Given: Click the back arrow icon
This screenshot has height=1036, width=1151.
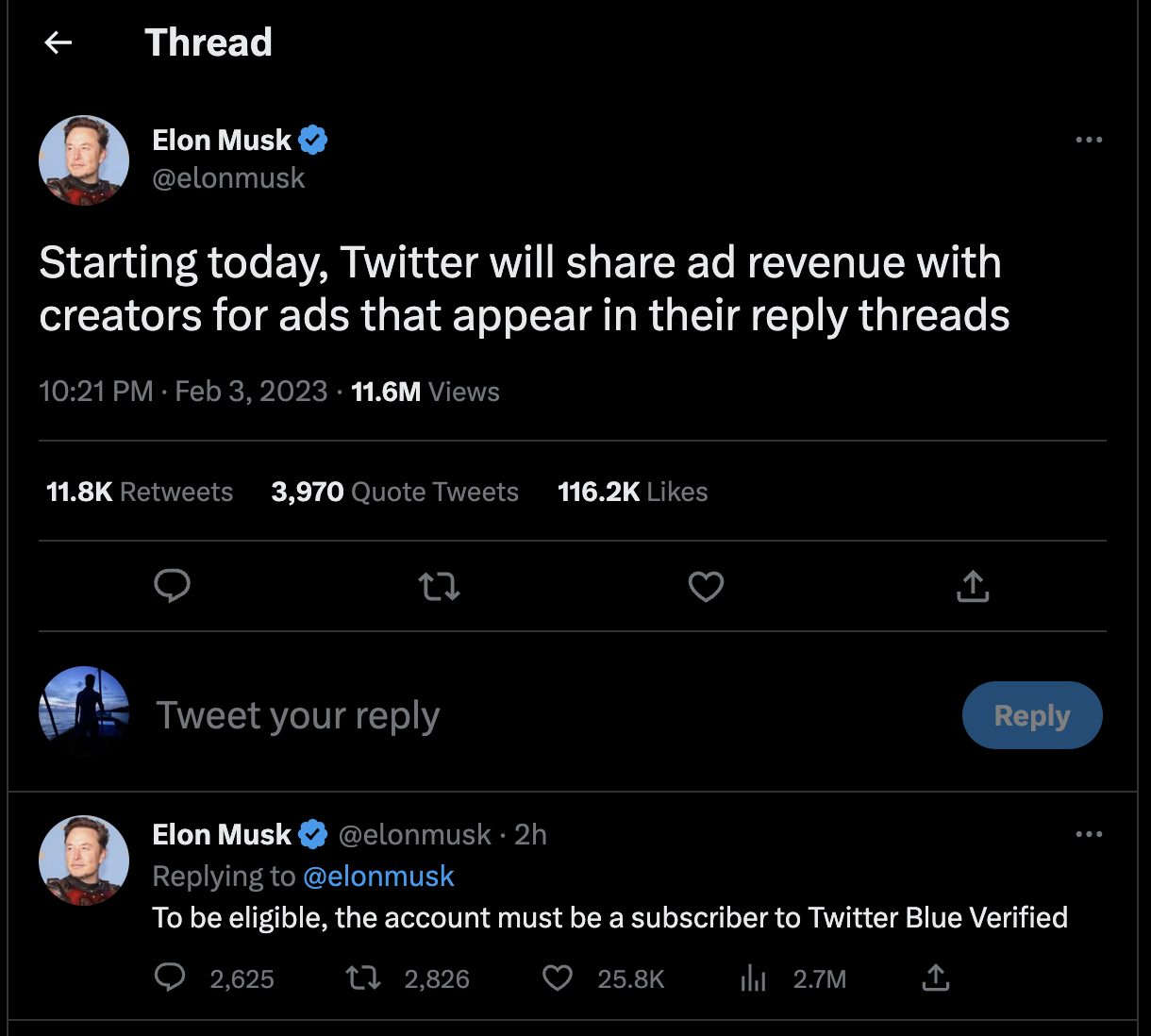Looking at the screenshot, I should click(58, 42).
